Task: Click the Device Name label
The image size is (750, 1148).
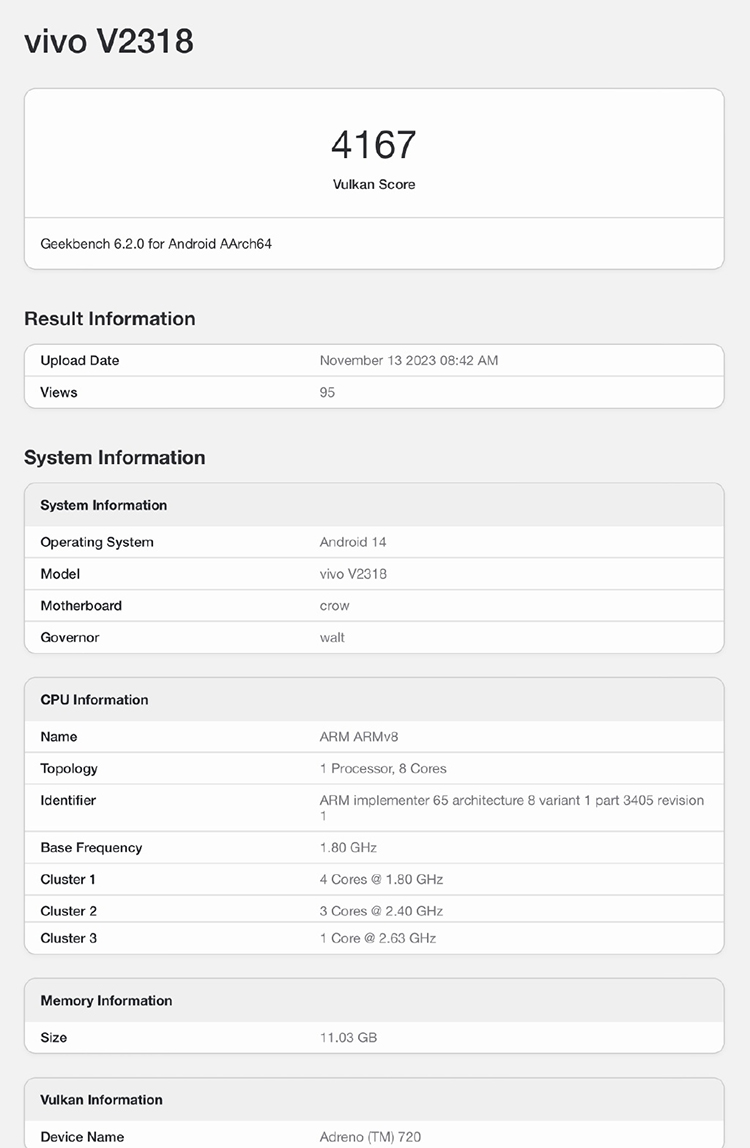Action: click(82, 1137)
